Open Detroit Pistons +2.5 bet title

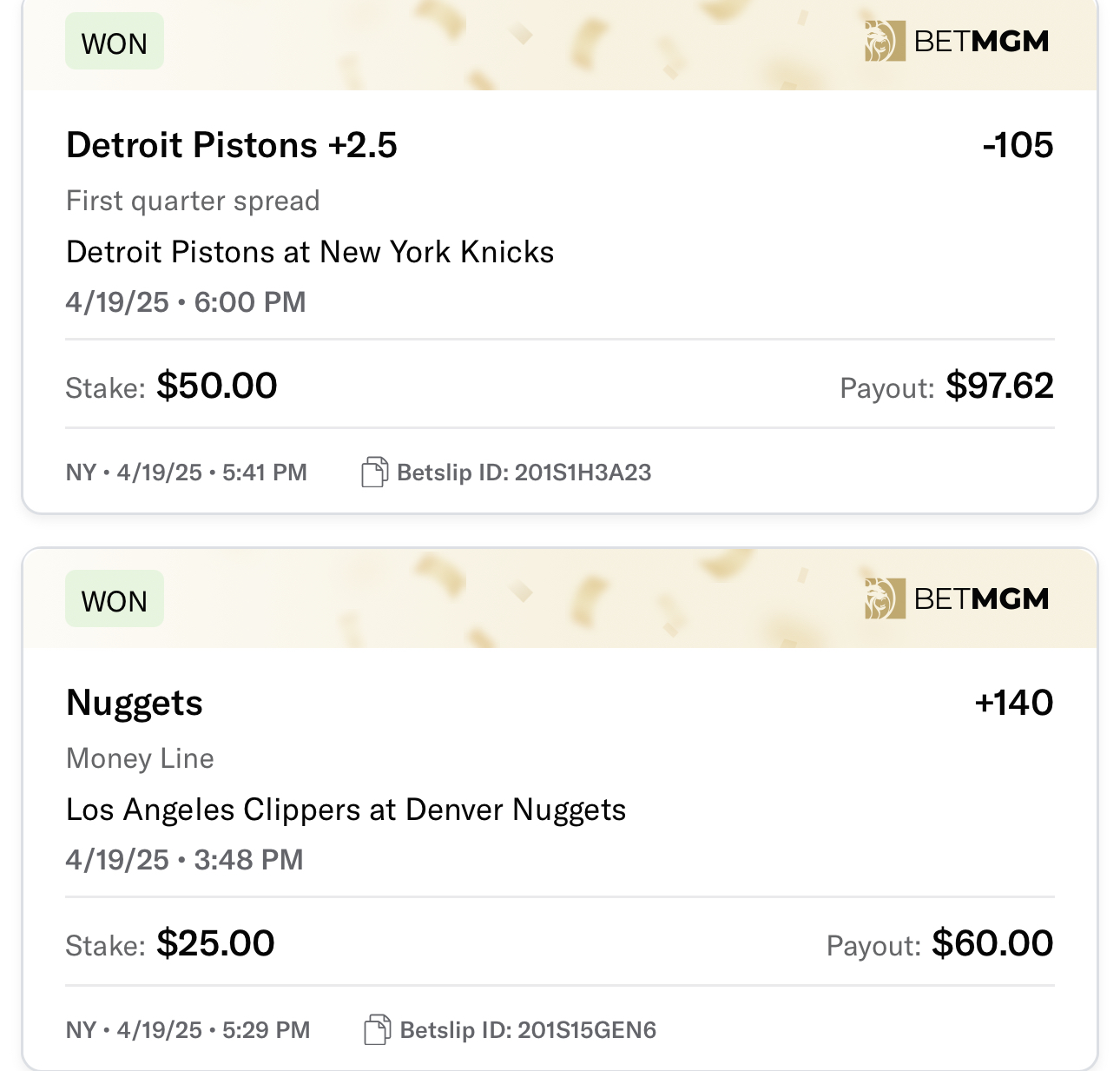pos(232,145)
